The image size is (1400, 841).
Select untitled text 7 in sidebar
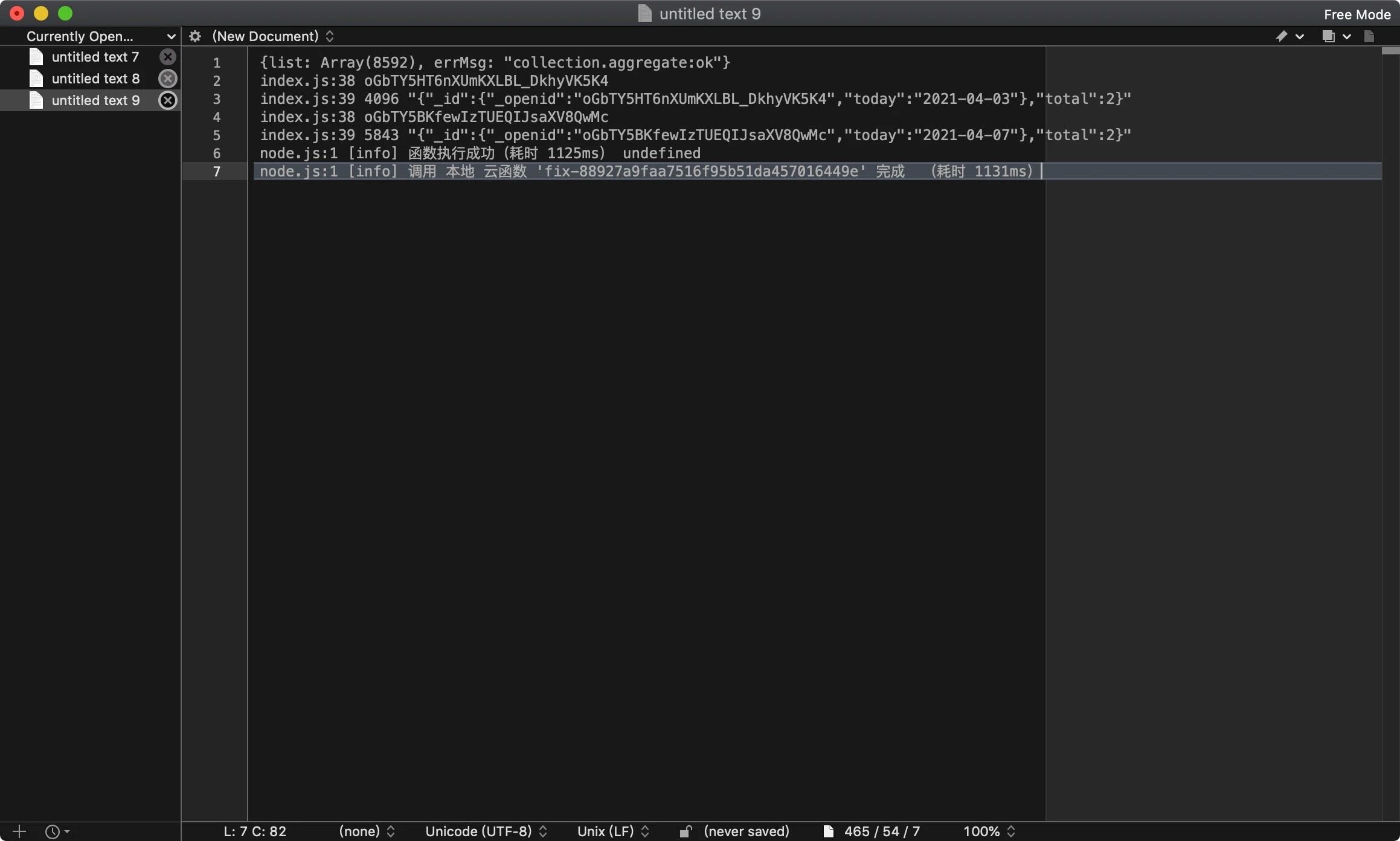[95, 57]
